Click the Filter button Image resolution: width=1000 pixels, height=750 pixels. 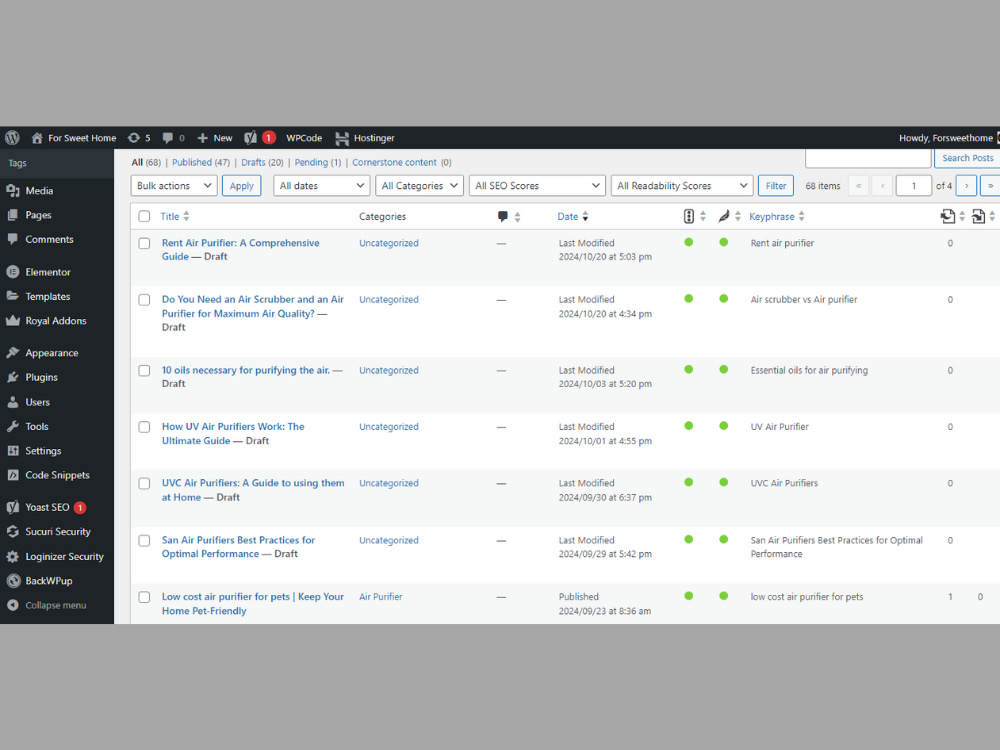776,186
